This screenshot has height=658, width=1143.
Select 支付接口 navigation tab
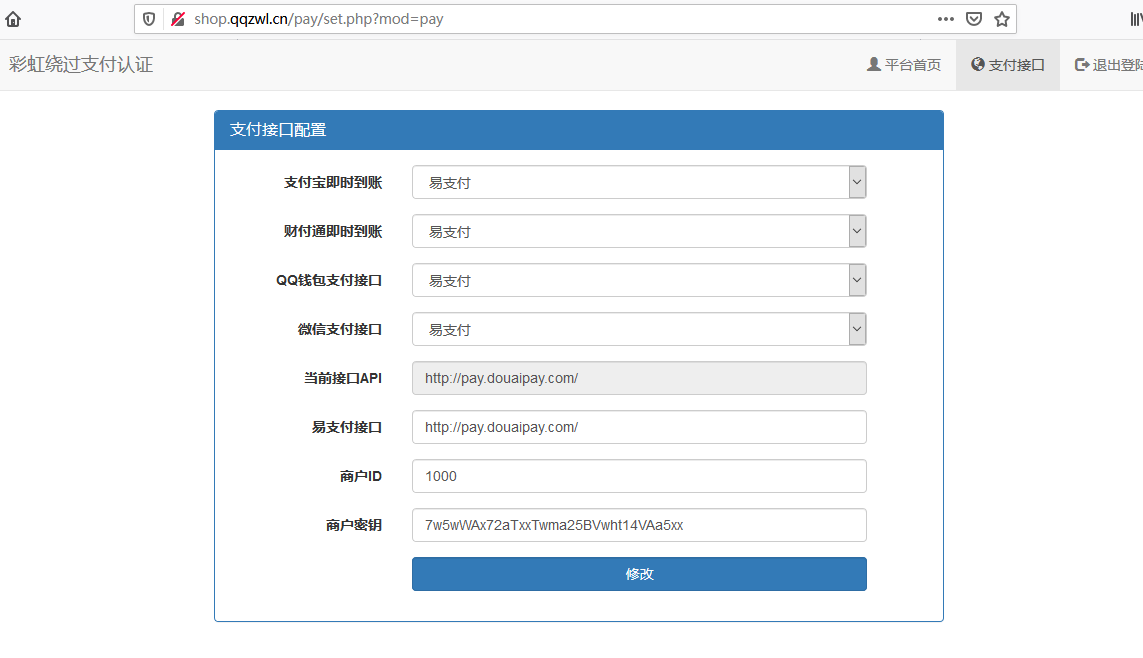(x=1007, y=65)
